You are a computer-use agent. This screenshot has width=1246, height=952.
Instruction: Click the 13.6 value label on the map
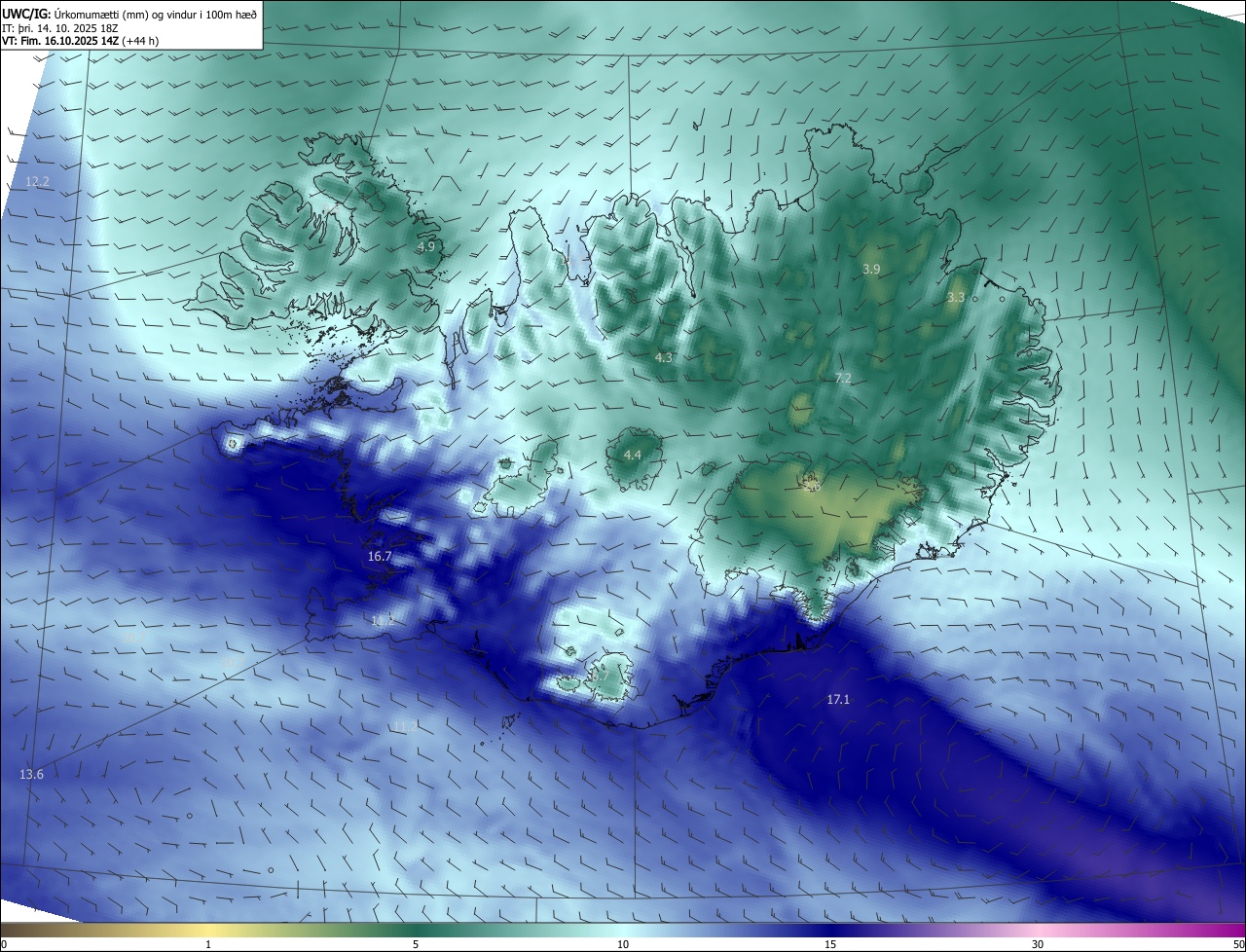[x=31, y=774]
